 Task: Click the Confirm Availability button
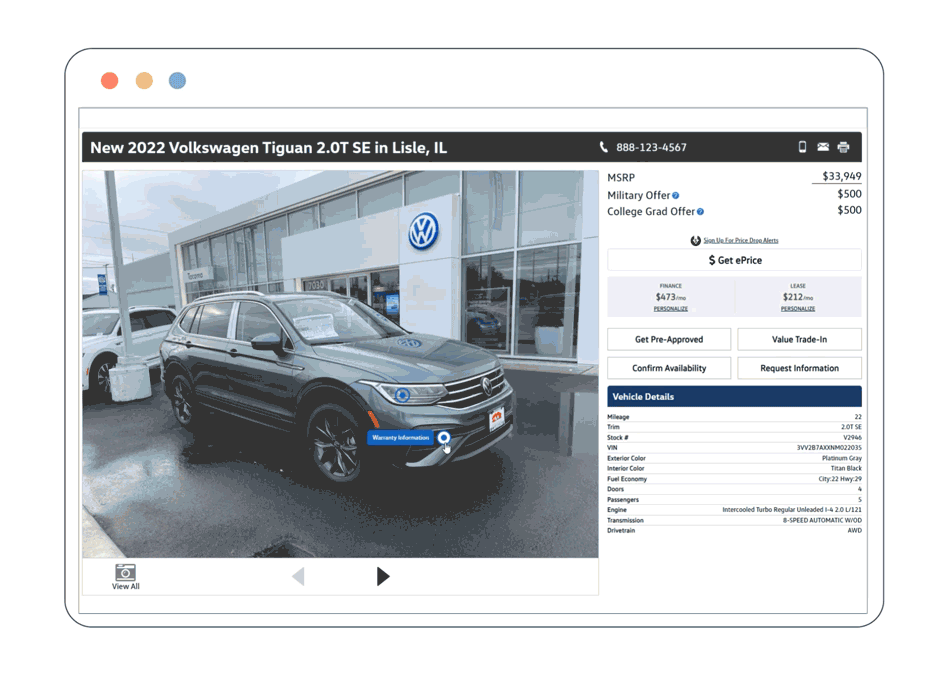[669, 368]
